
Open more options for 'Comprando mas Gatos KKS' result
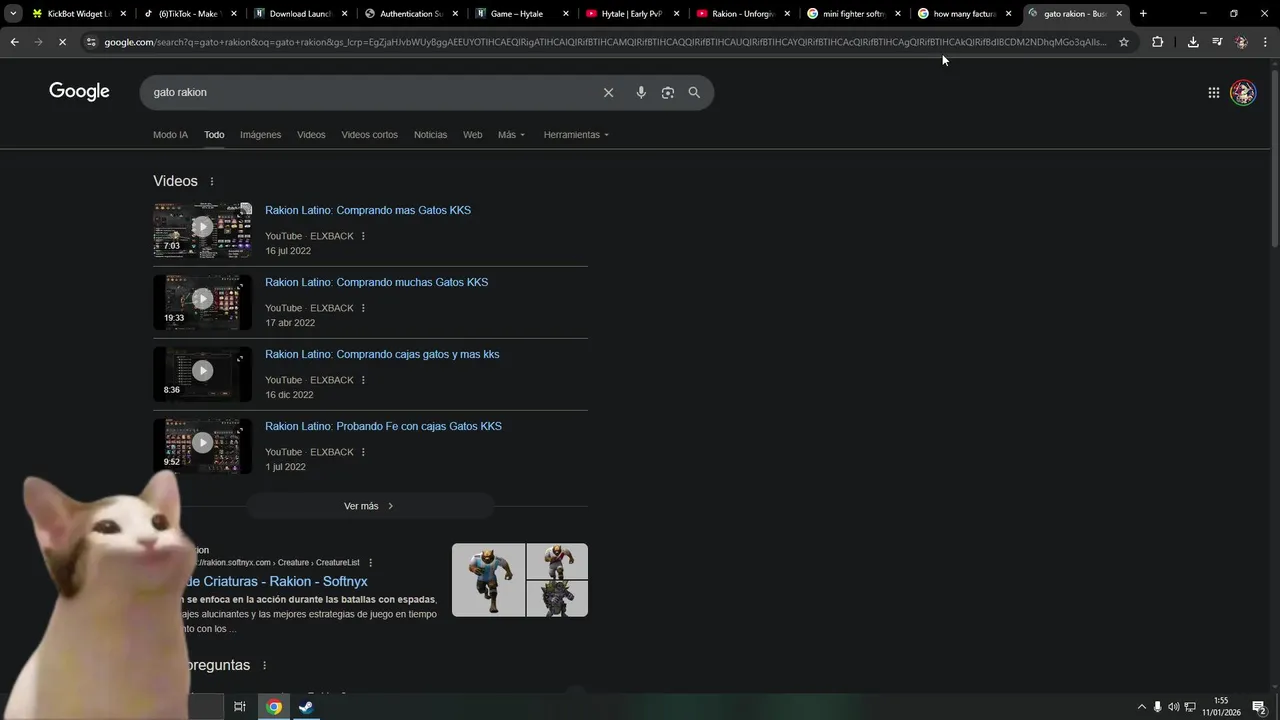click(x=363, y=236)
